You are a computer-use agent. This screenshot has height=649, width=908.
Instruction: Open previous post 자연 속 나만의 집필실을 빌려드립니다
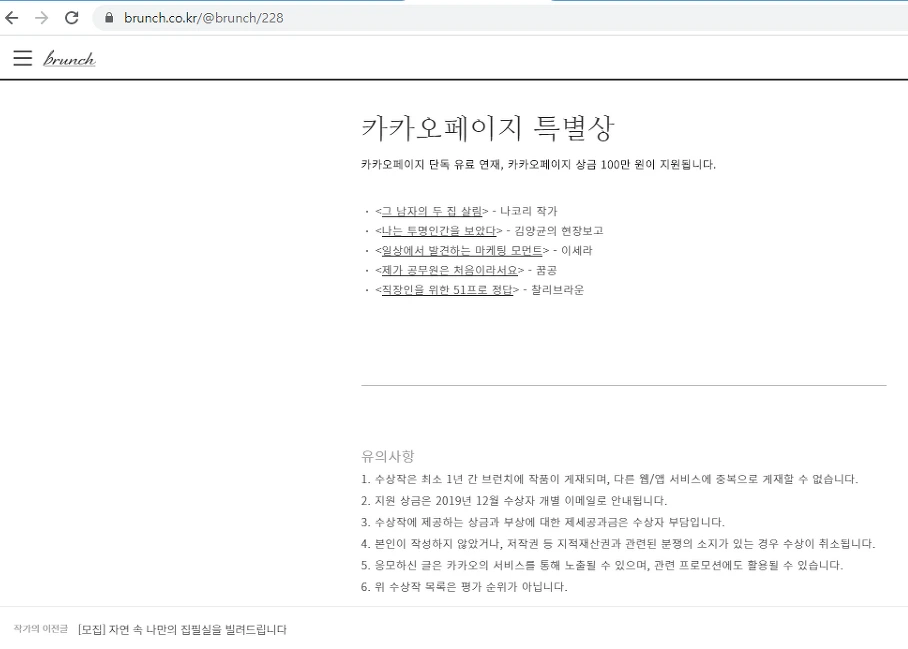click(182, 629)
